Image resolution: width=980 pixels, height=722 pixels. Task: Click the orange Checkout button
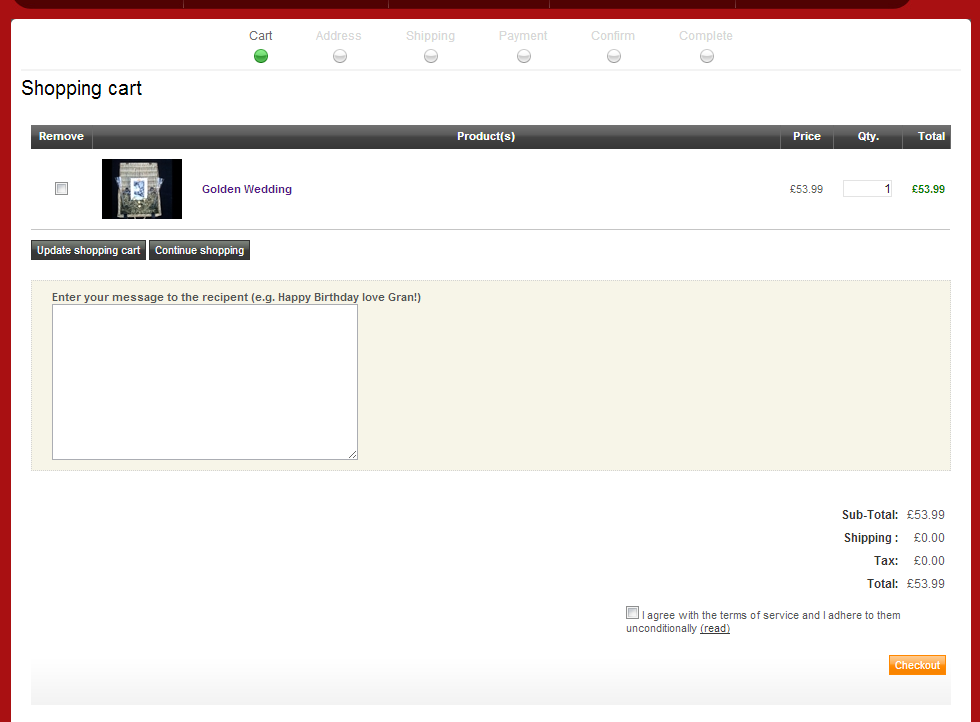917,665
